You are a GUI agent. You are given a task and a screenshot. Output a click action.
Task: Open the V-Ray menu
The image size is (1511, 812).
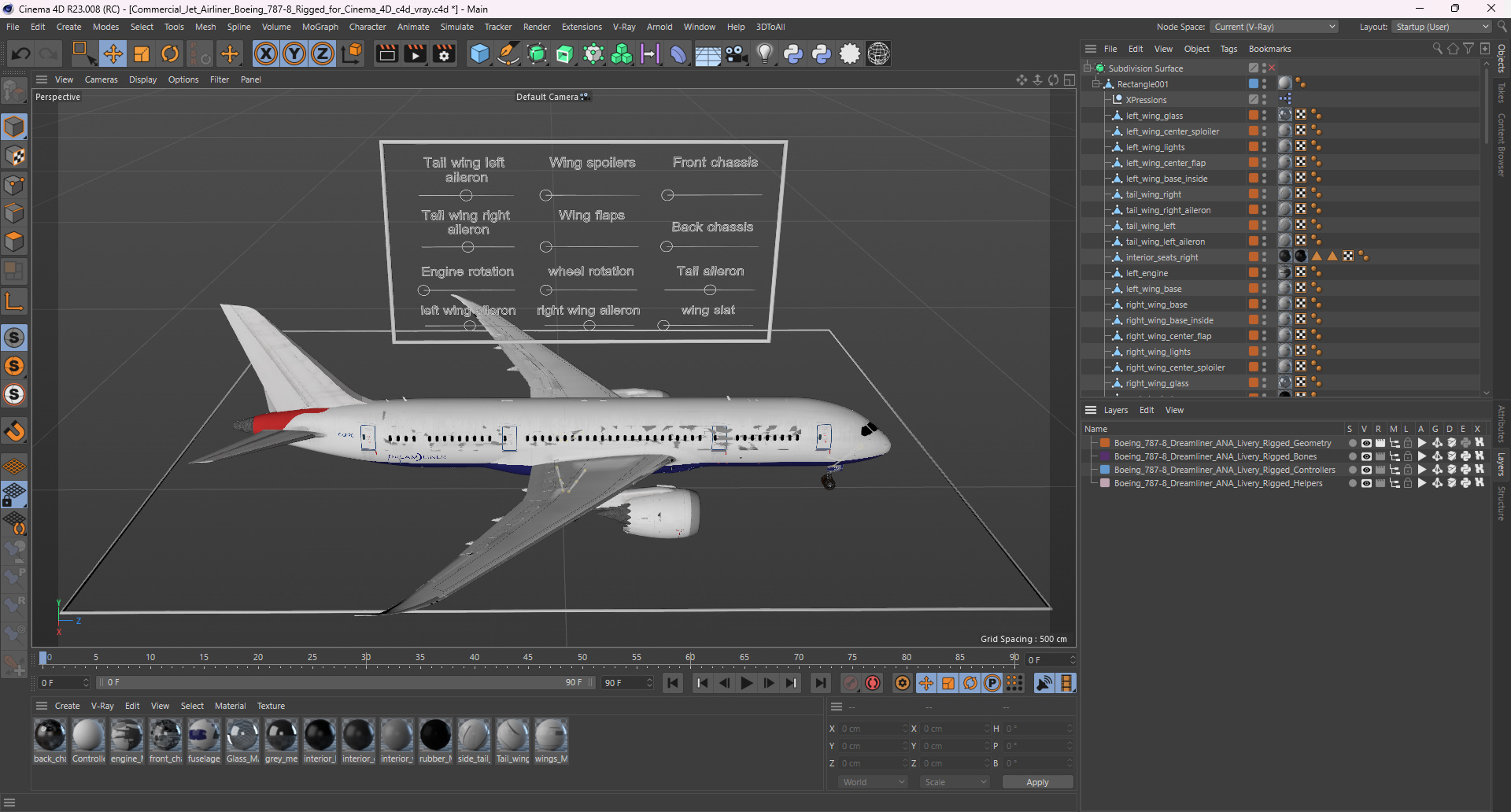[x=624, y=27]
